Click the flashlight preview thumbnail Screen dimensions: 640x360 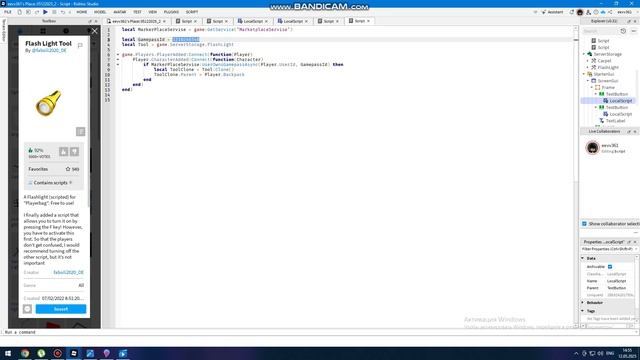coord(48,103)
